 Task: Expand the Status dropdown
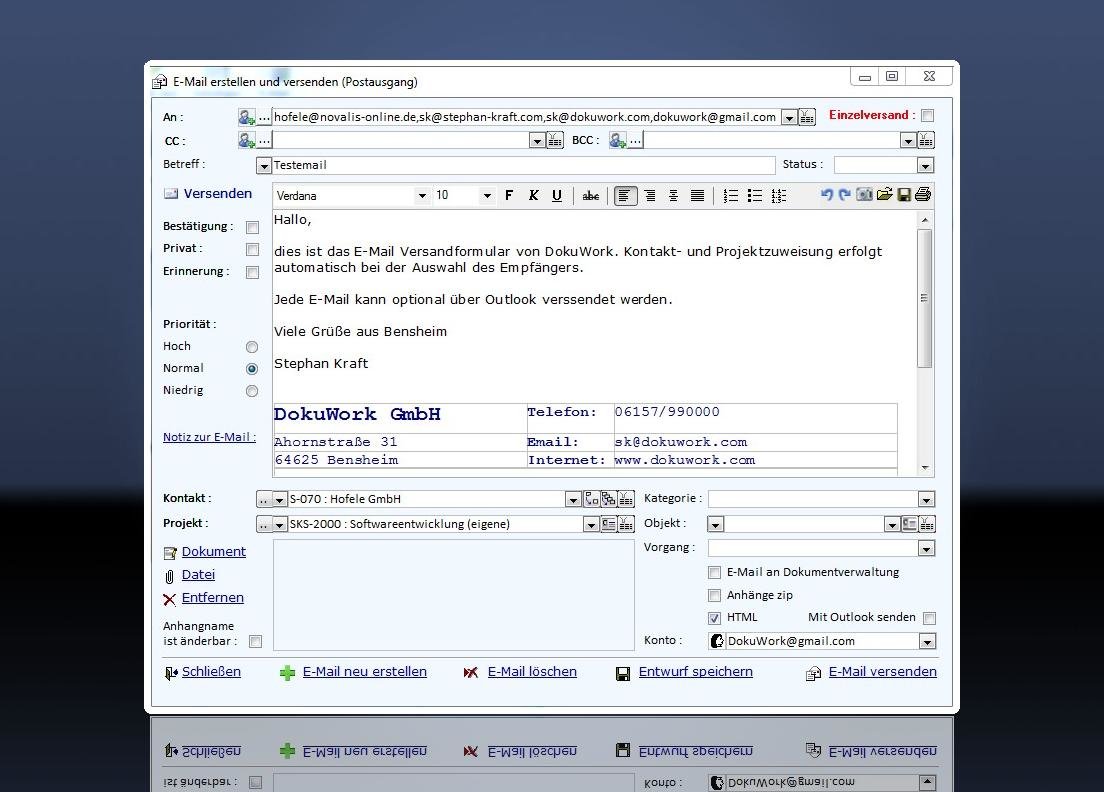click(925, 165)
